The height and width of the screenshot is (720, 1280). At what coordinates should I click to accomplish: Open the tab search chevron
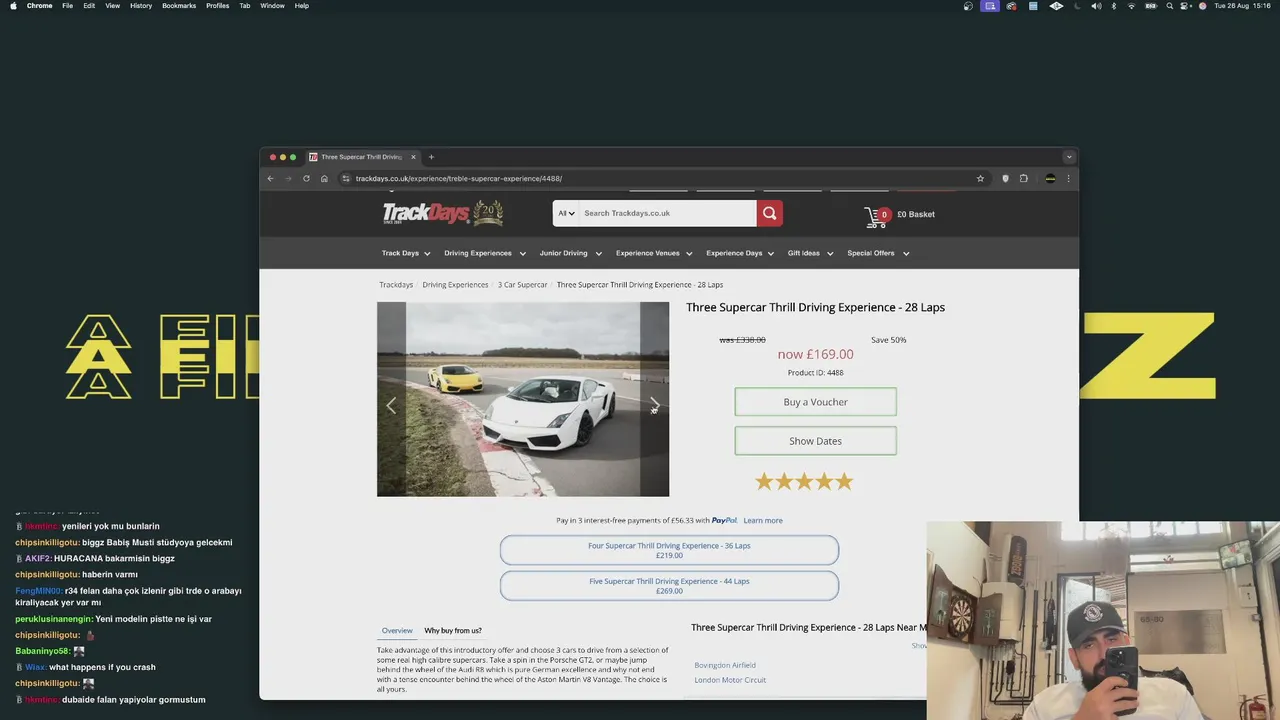click(x=1068, y=157)
